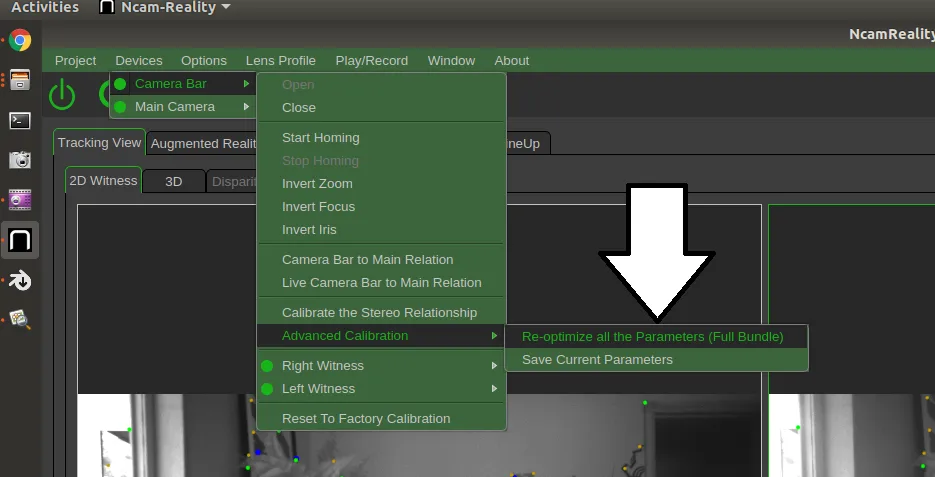Choose Close in the Camera Bar menu

pos(382,108)
